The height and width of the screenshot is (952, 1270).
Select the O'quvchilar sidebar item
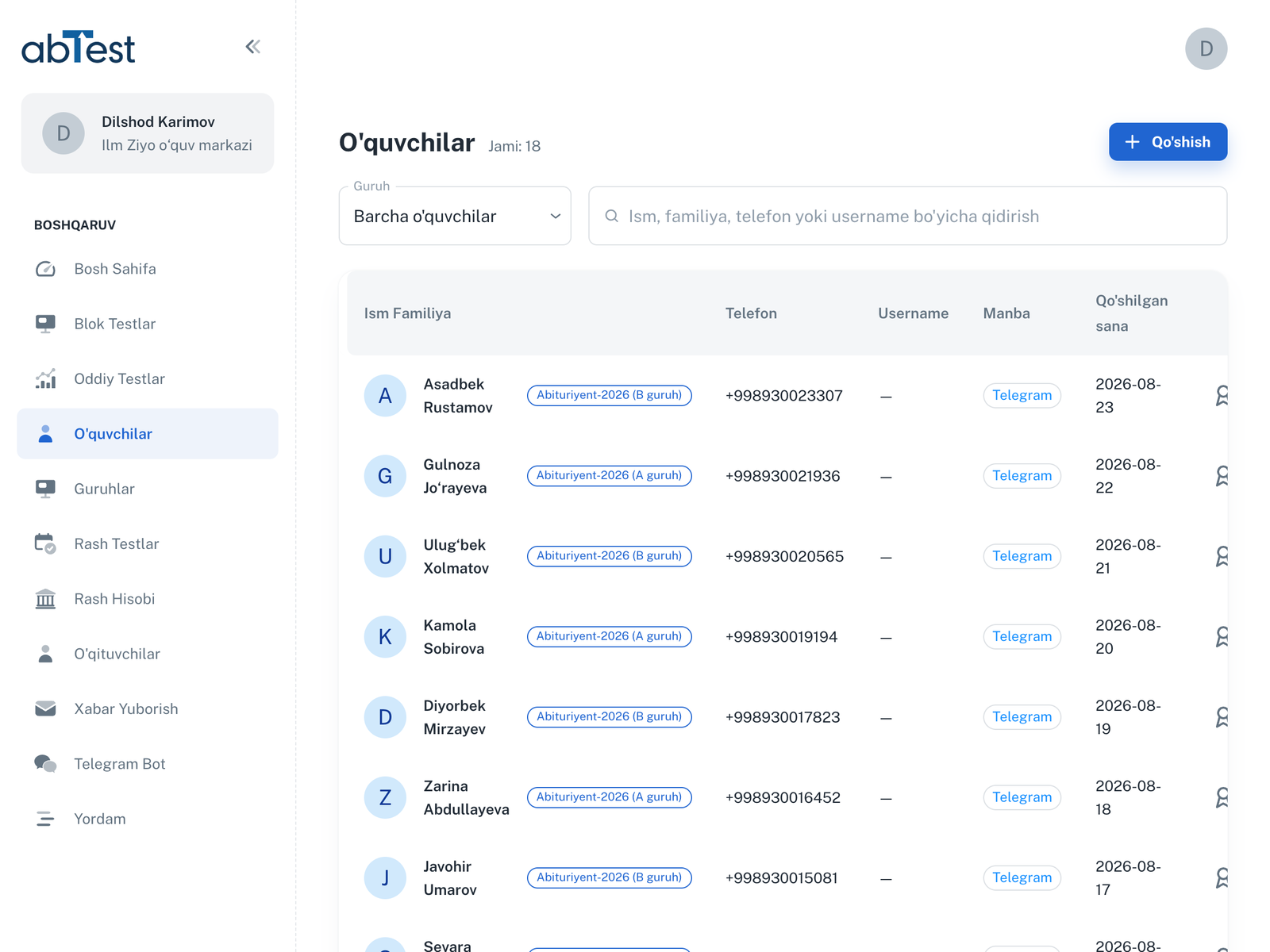click(148, 434)
